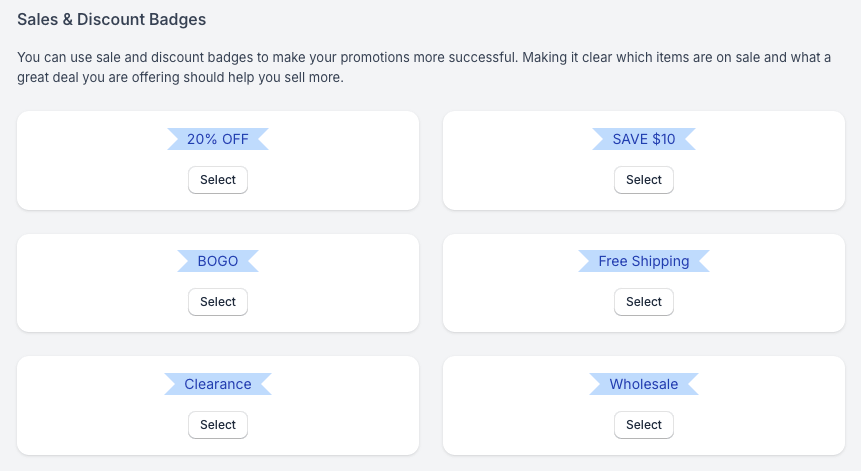Click the SAVE $10 ribbon badge
Image resolution: width=861 pixels, height=471 pixels.
tap(643, 139)
